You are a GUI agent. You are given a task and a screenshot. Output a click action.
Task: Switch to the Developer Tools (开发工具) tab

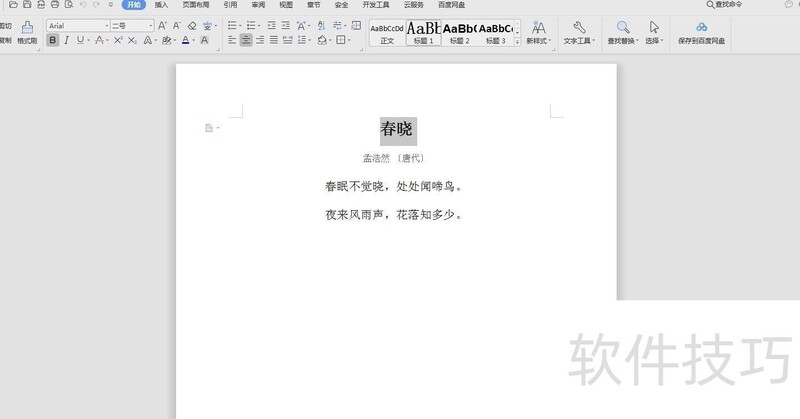point(376,5)
